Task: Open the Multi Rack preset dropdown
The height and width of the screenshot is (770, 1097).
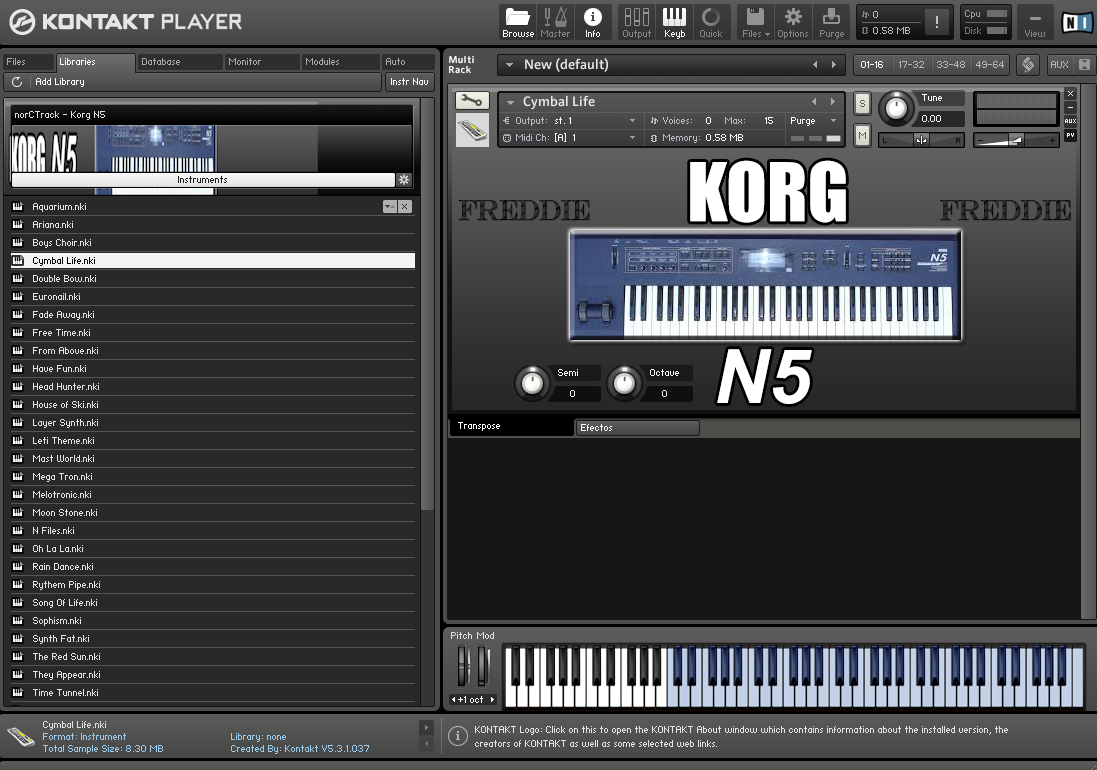Action: click(510, 65)
